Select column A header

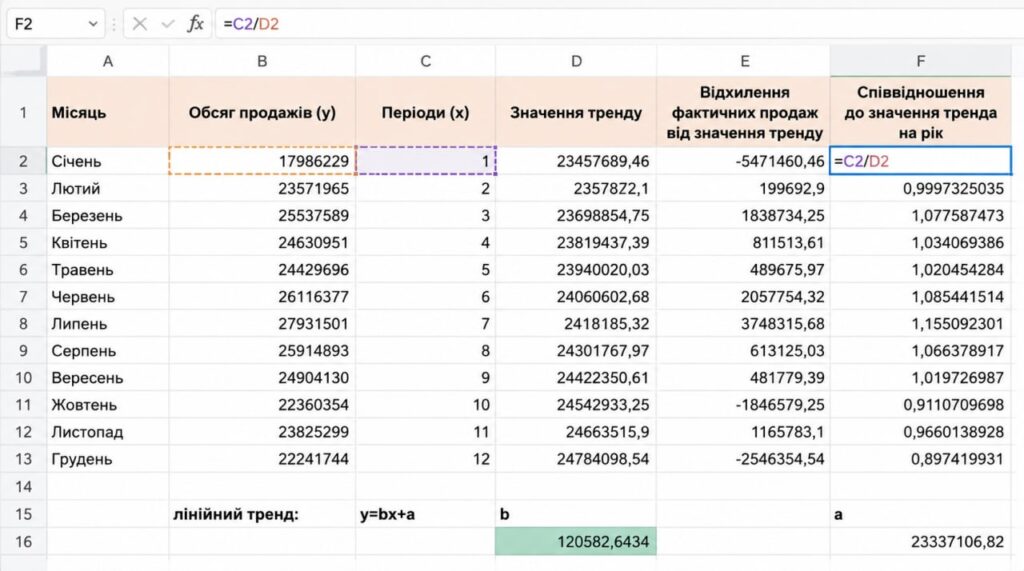(108, 61)
